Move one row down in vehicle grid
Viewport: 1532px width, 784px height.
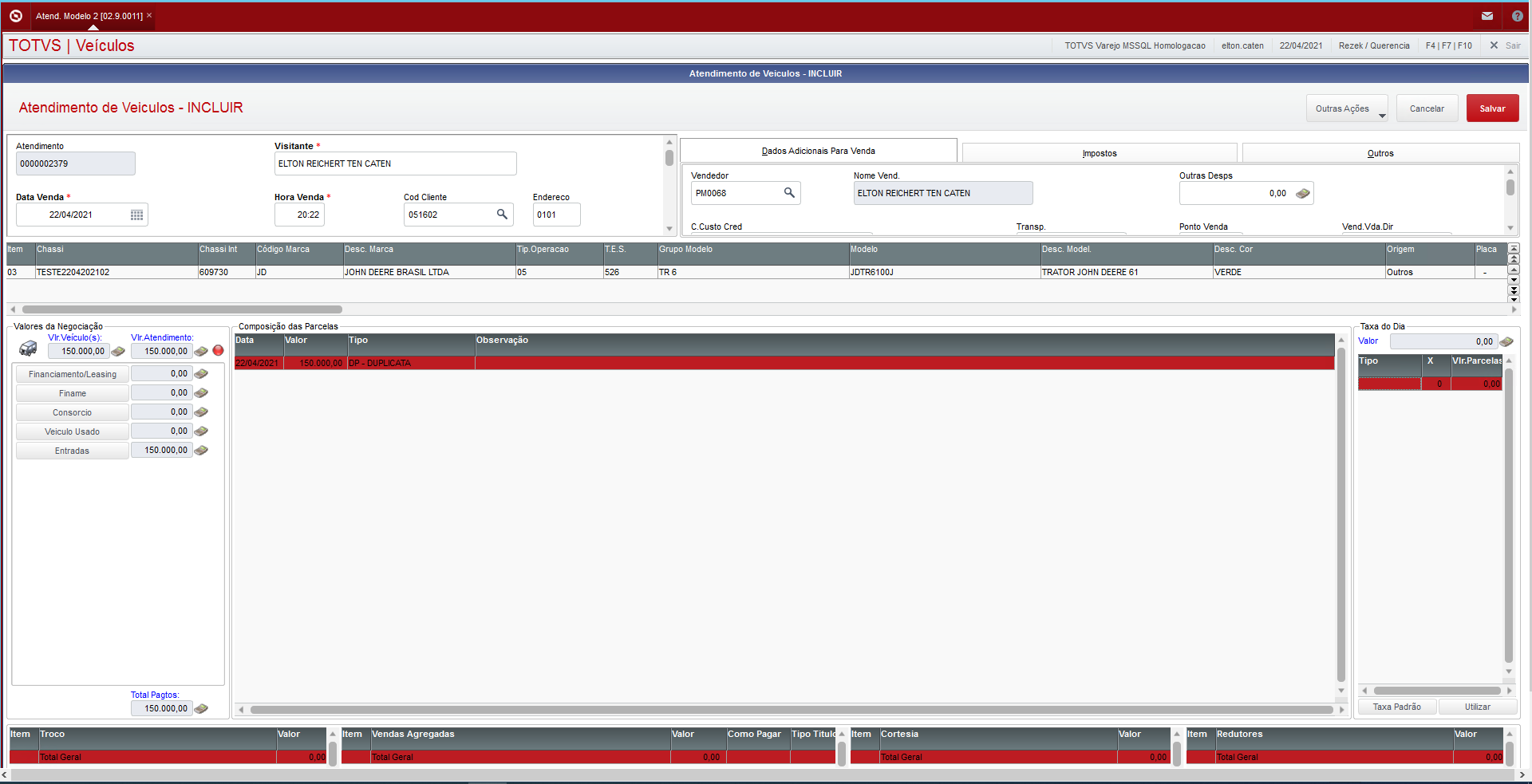(x=1514, y=280)
